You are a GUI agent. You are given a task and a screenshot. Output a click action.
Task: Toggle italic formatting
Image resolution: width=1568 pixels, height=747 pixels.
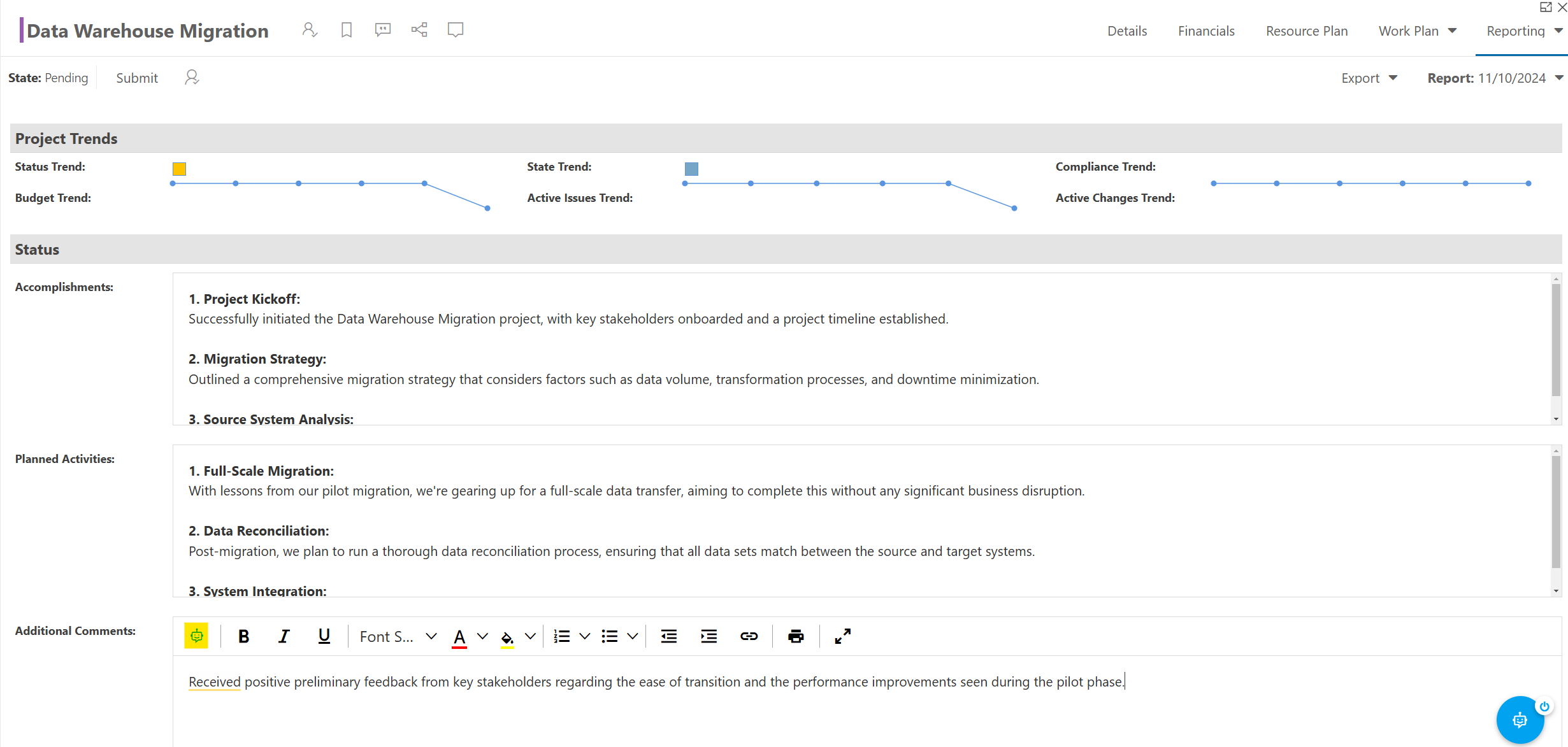pos(284,636)
